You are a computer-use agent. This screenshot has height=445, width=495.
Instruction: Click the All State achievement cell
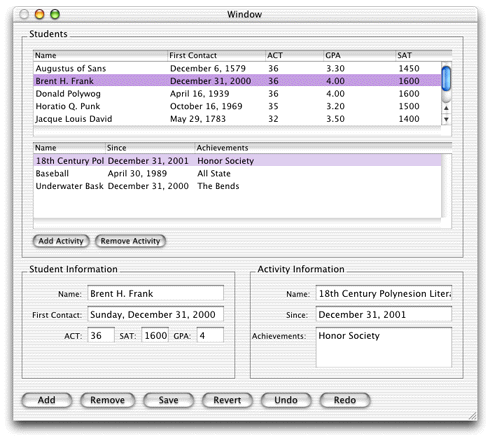coord(214,173)
